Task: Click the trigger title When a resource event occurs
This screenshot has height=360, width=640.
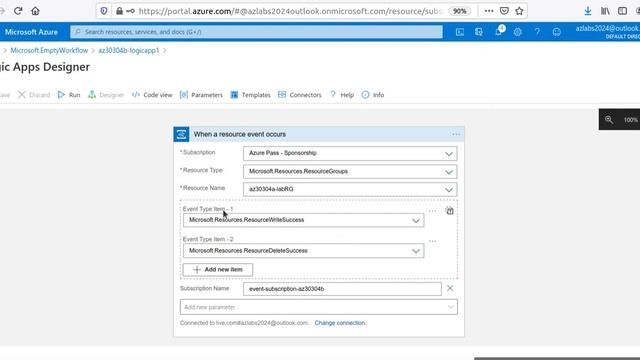Action: click(x=240, y=134)
